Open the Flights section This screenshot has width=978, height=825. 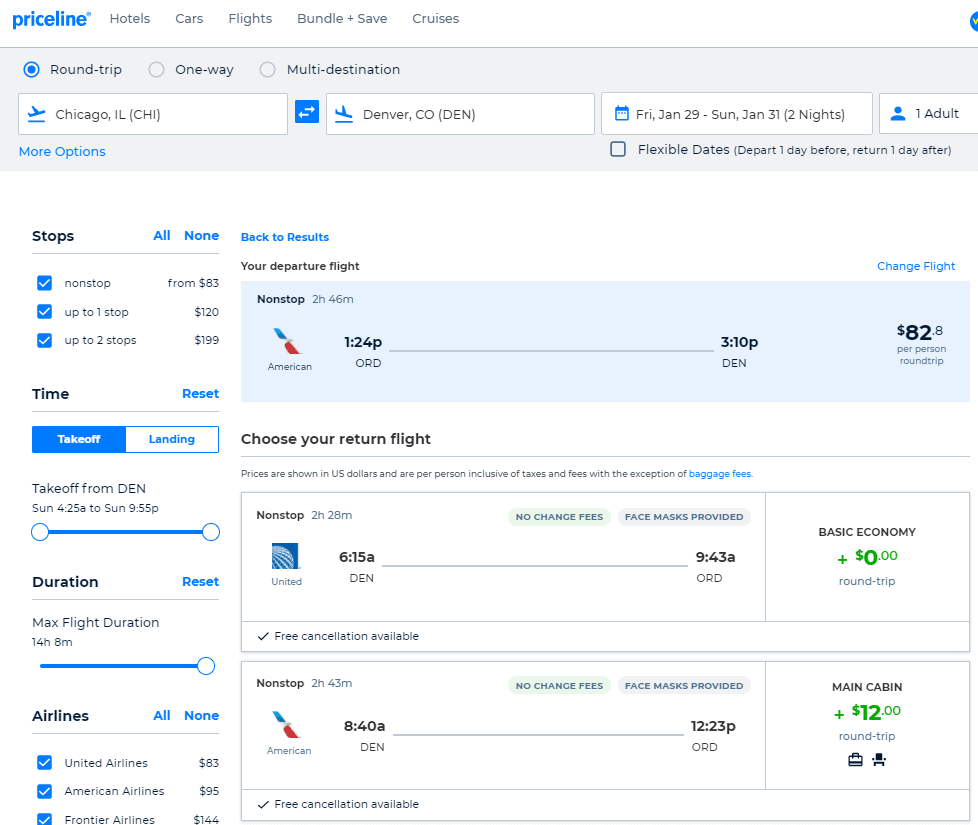(x=250, y=19)
